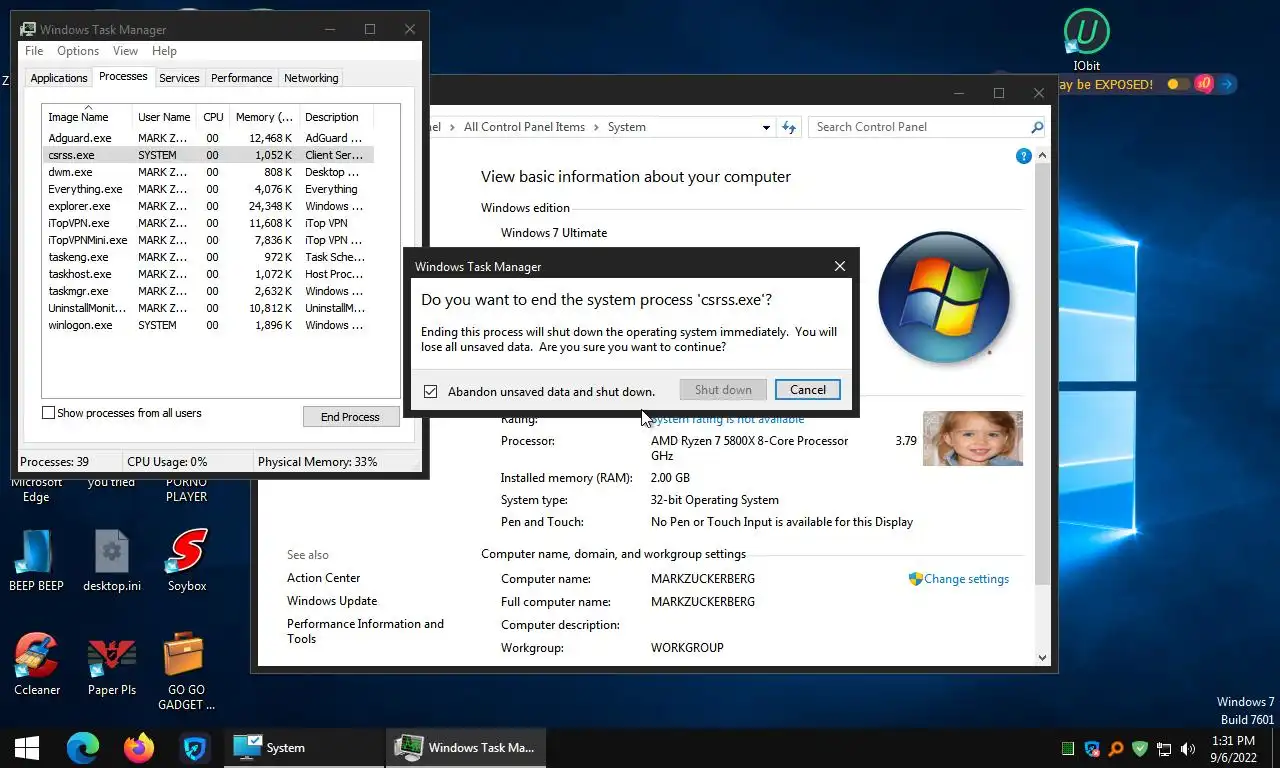Select the iTopVPNMini.exe process row
Screen dimensions: 1280x768
point(208,240)
